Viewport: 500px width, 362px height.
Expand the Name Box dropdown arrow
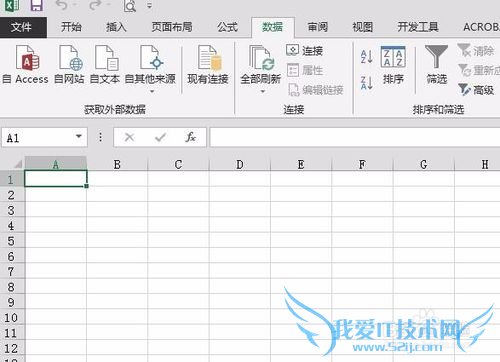coord(79,137)
